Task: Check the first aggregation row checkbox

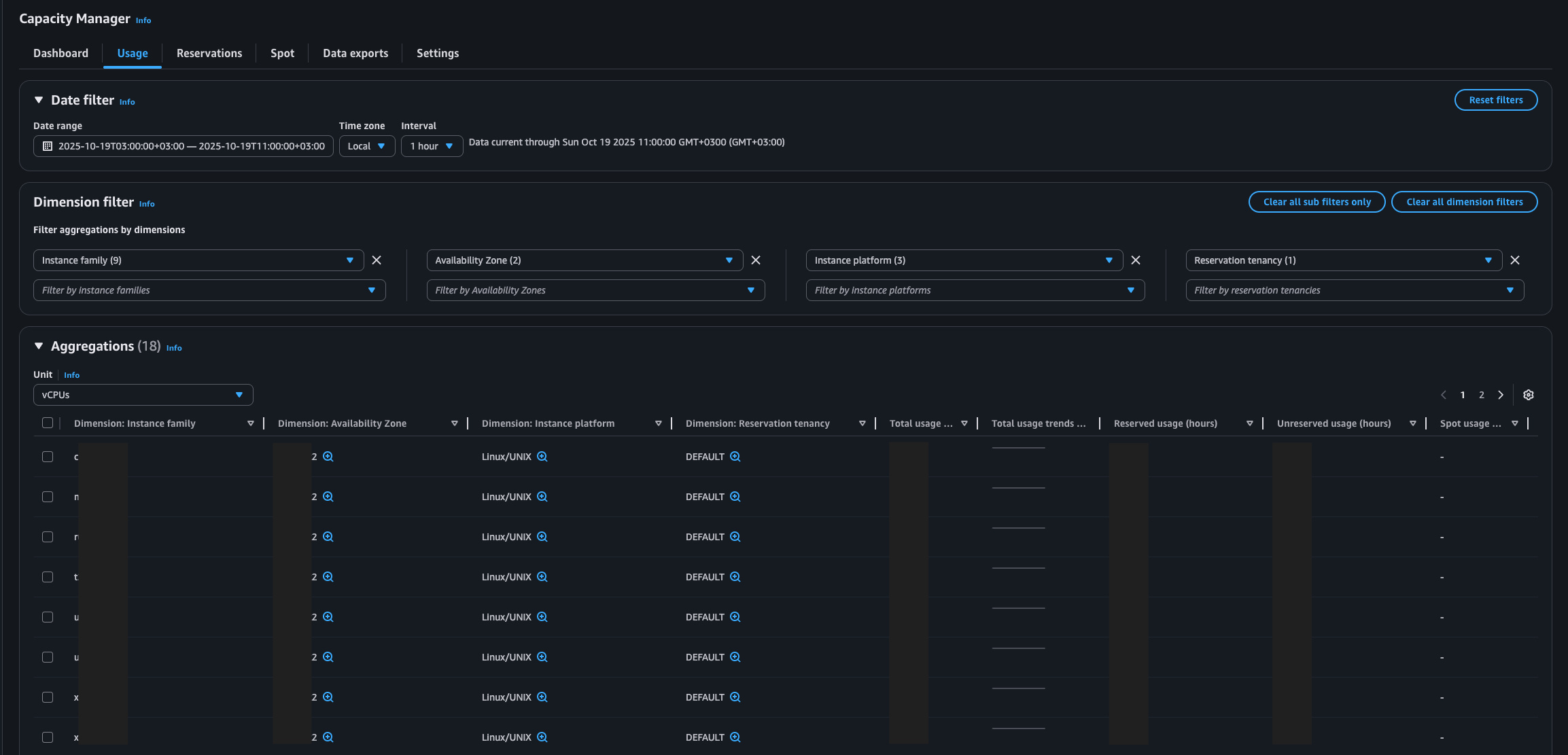Action: point(48,457)
